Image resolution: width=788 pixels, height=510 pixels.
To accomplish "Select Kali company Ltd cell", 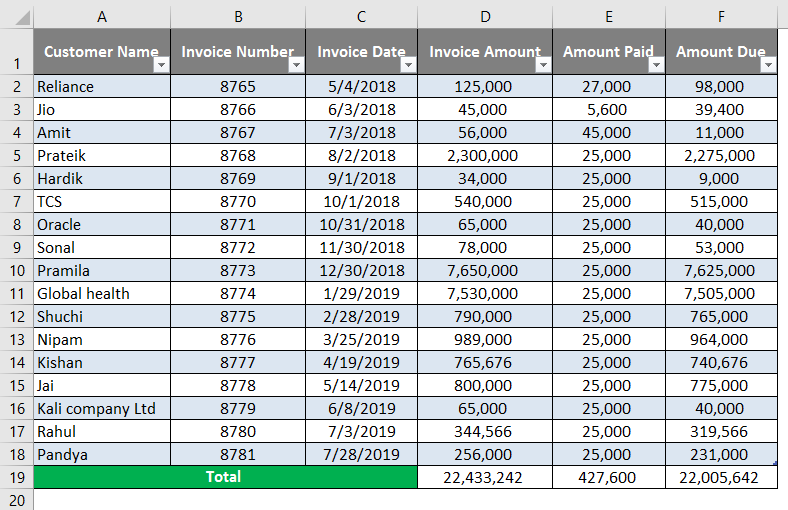I will click(102, 409).
